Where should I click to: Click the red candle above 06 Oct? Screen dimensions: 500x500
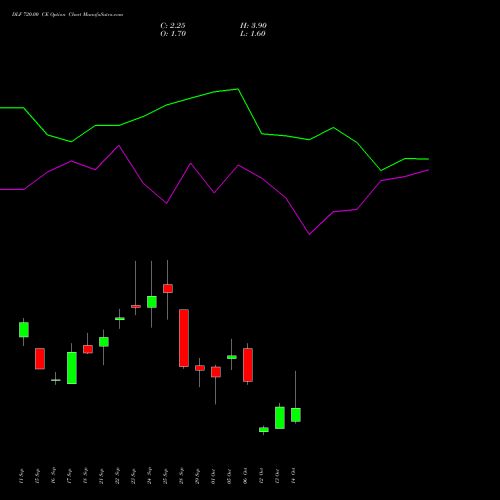pyautogui.click(x=248, y=365)
